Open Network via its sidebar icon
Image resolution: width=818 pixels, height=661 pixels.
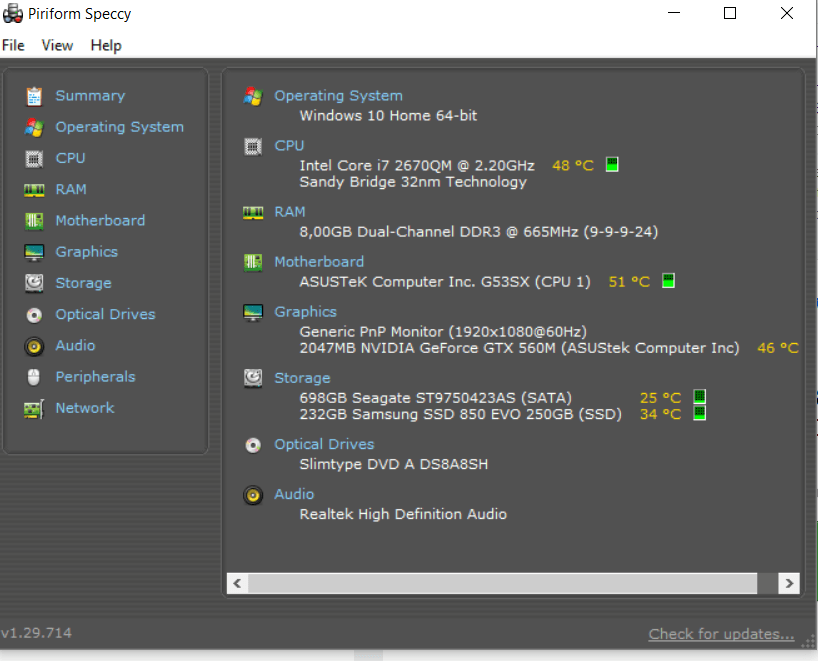tap(34, 408)
